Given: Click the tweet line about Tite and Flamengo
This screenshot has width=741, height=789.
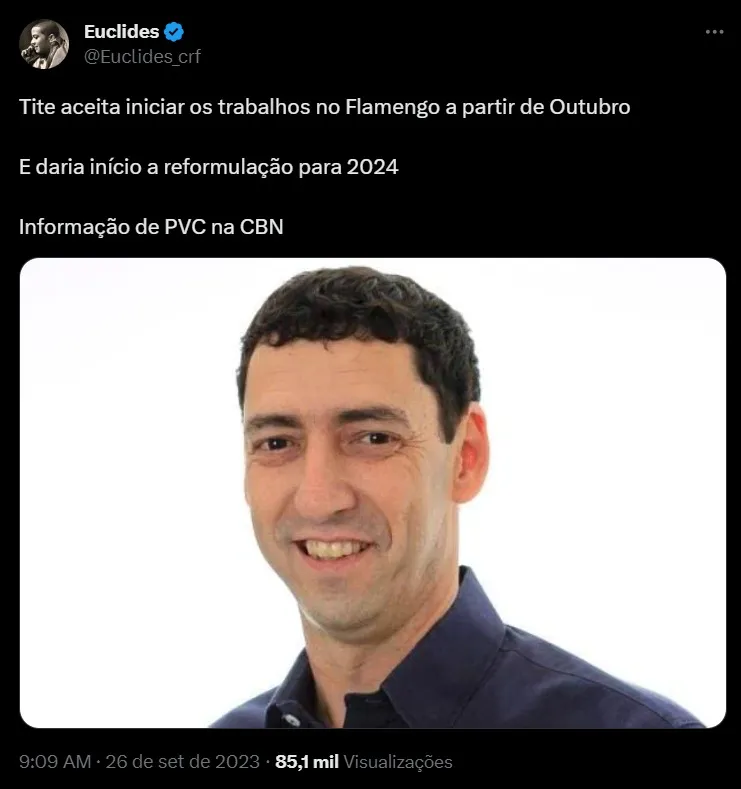Looking at the screenshot, I should pos(324,107).
